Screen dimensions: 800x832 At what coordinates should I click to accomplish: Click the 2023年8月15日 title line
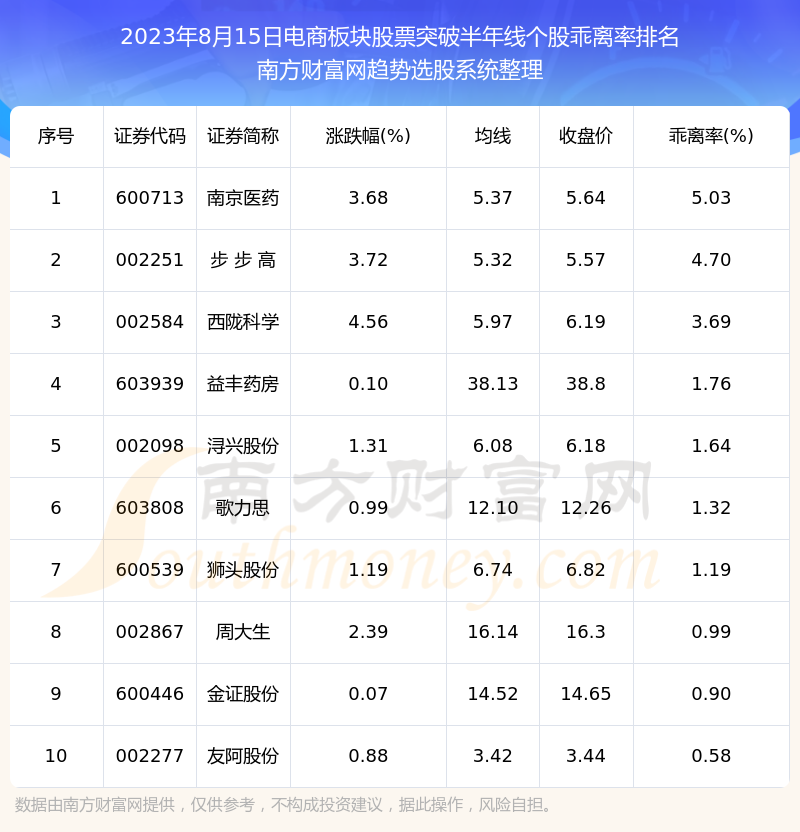pos(399,37)
